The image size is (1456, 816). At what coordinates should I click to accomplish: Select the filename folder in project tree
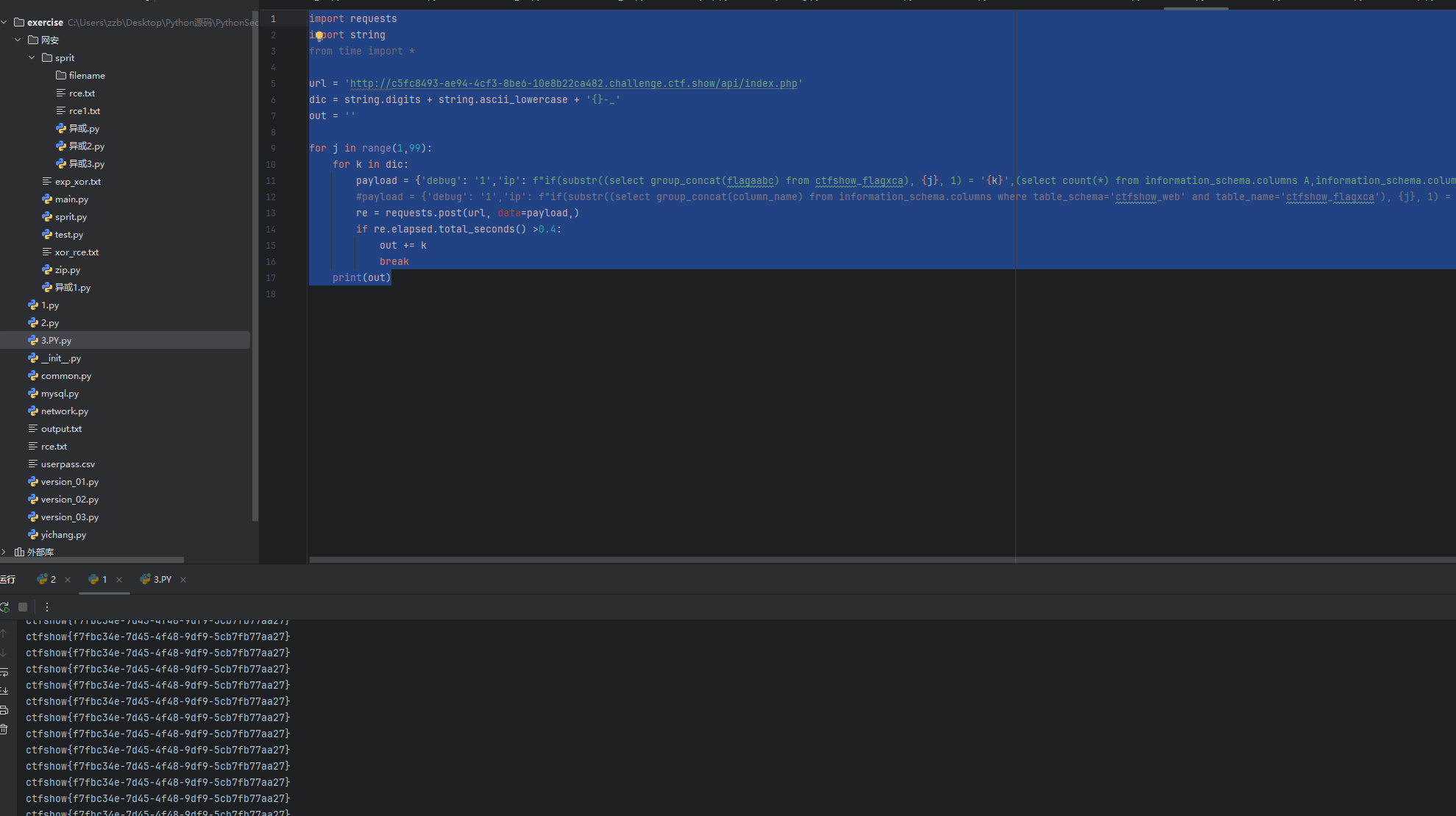click(x=86, y=76)
